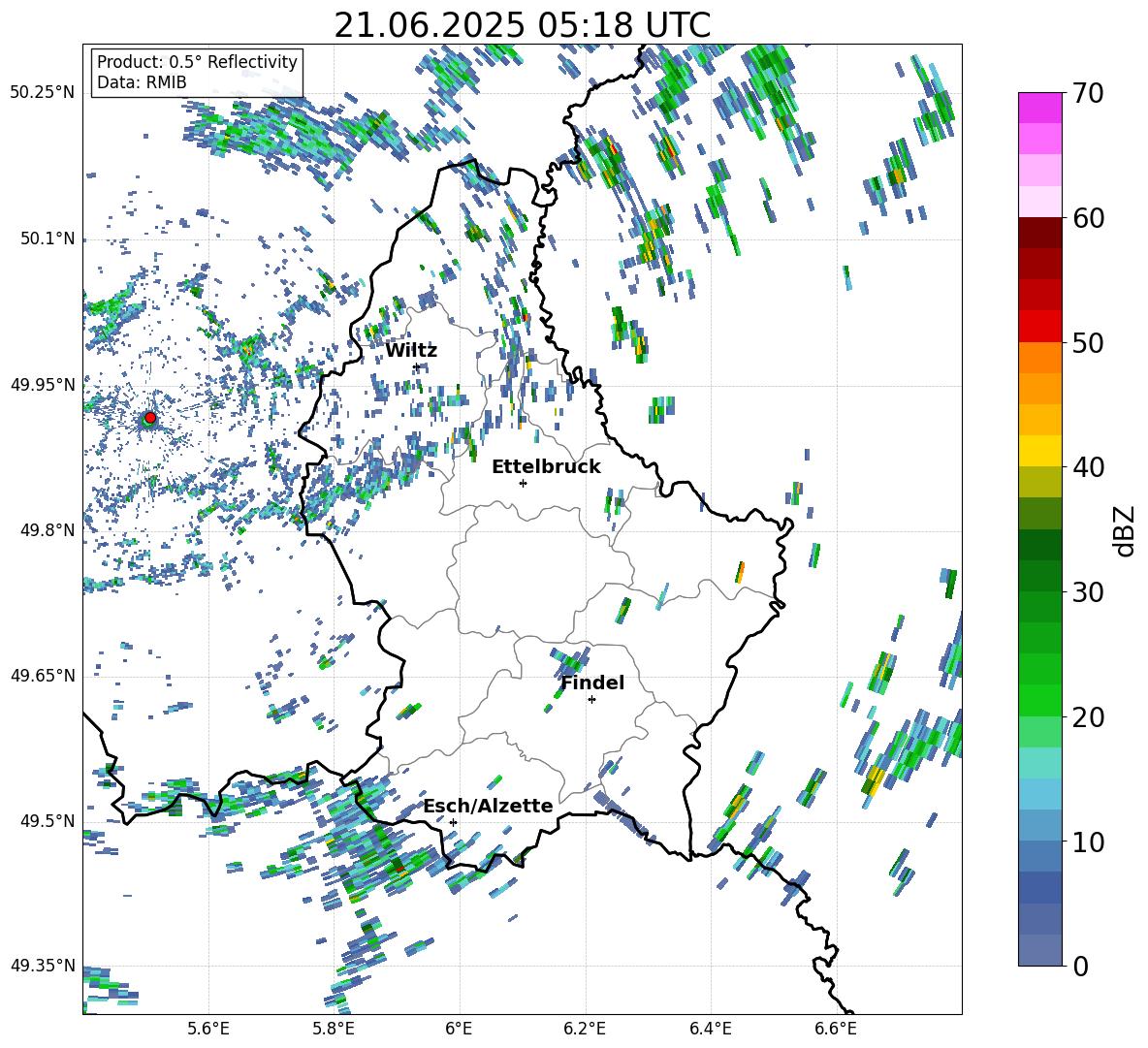Click the Findel city label
The width and height of the screenshot is (1148, 1048).
[x=592, y=683]
